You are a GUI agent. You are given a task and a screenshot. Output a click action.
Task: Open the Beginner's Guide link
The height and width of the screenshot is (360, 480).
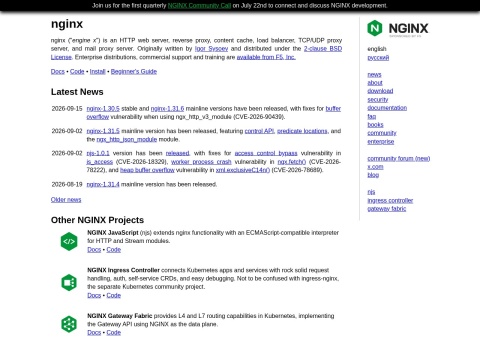(134, 72)
